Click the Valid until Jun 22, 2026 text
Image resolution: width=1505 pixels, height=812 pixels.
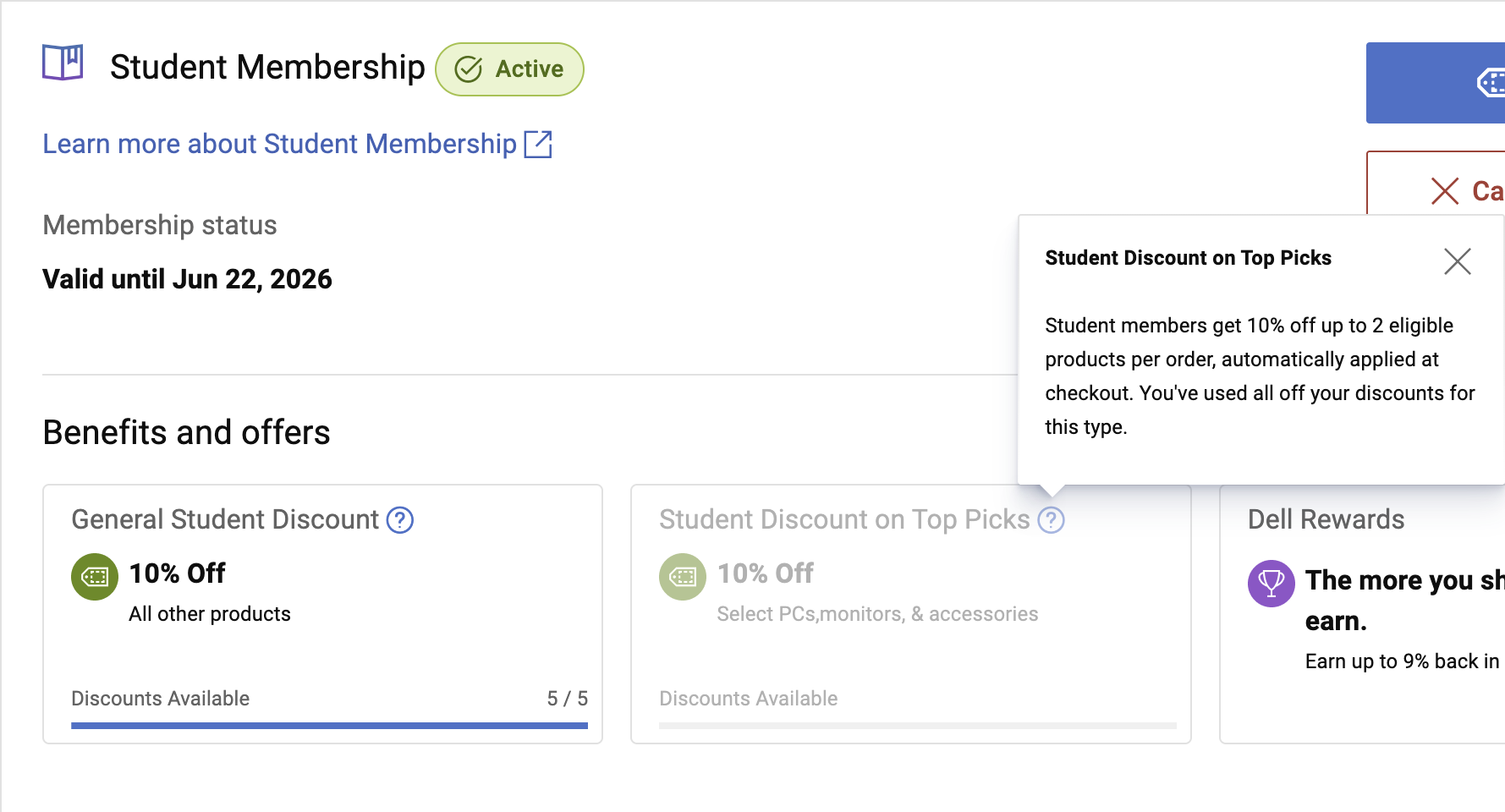(187, 279)
